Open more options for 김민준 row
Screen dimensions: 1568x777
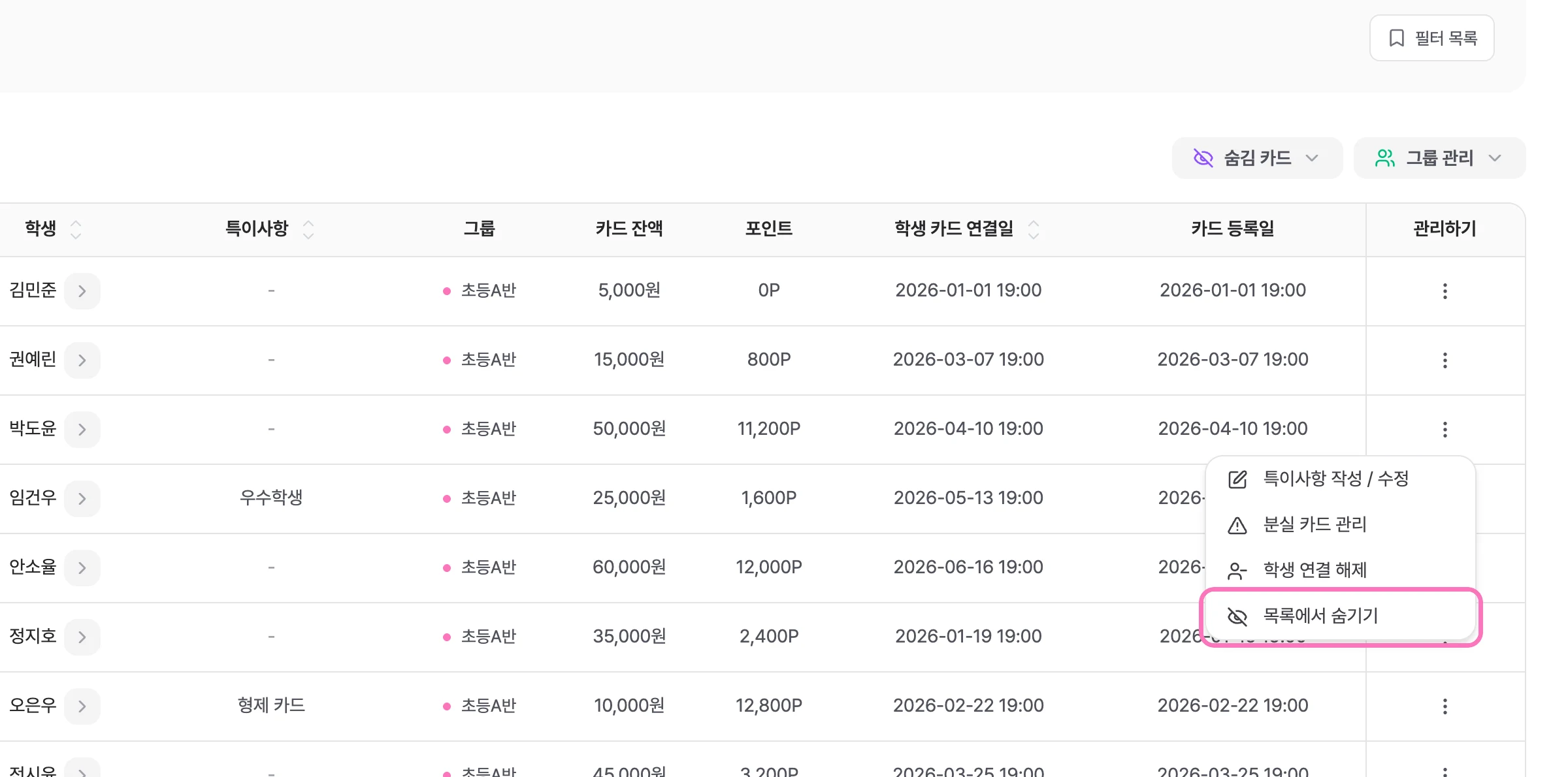point(1445,291)
